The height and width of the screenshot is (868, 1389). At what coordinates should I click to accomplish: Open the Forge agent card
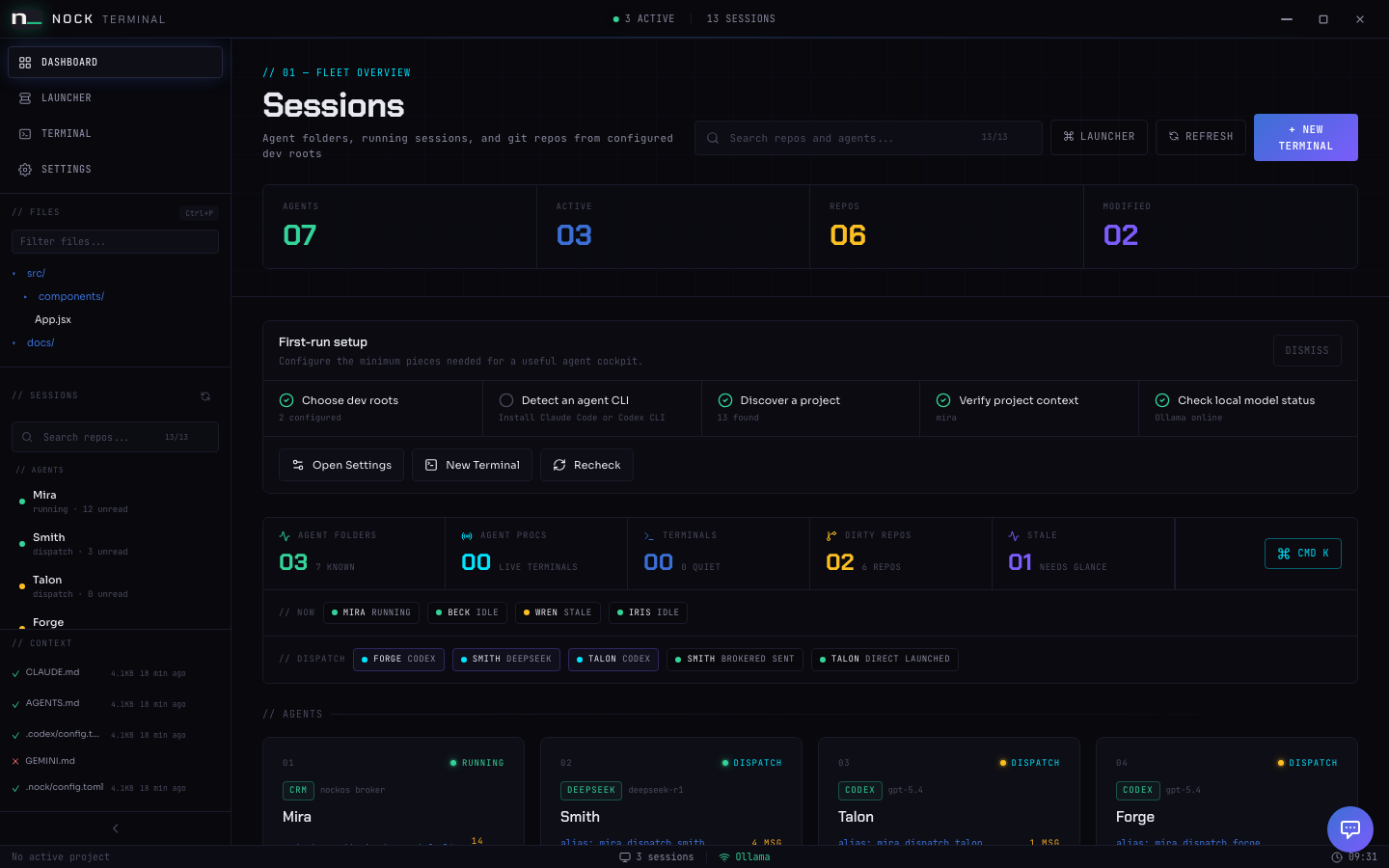1227,792
